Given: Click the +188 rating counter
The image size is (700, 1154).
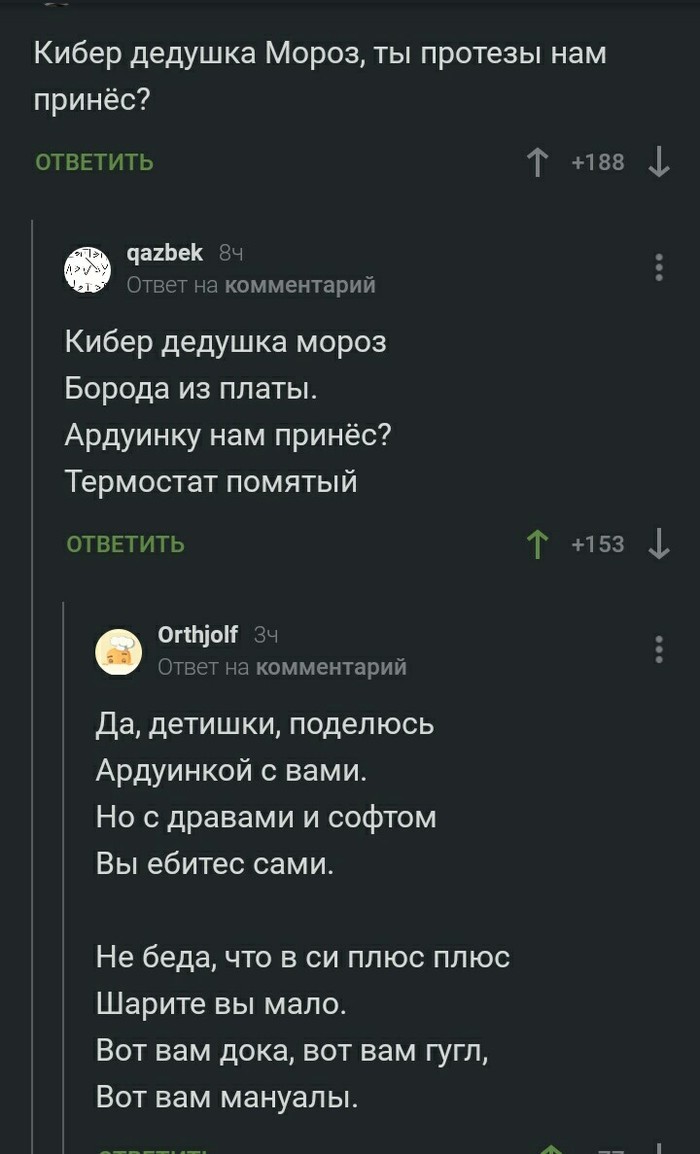Looking at the screenshot, I should coord(598,162).
